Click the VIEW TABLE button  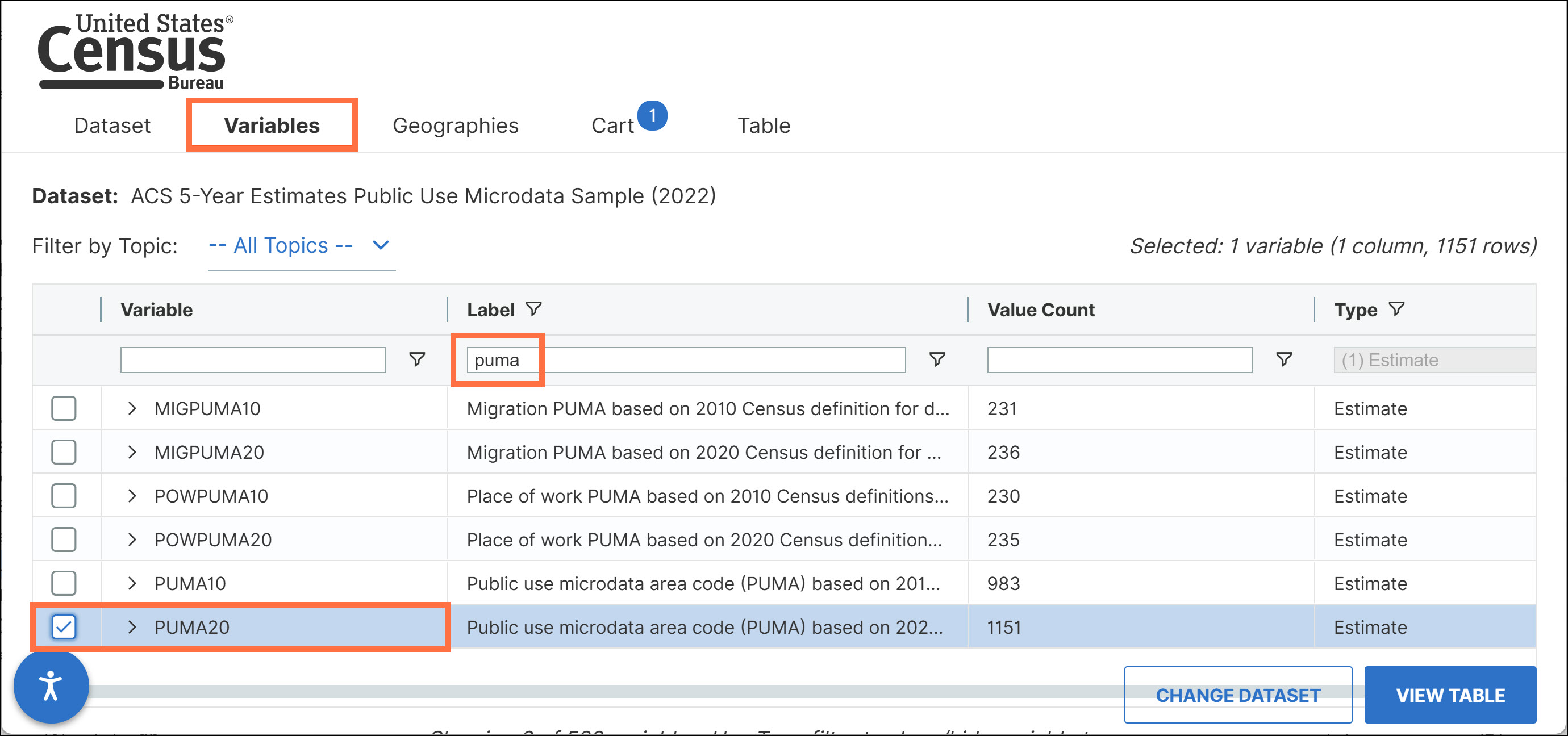tap(1450, 694)
